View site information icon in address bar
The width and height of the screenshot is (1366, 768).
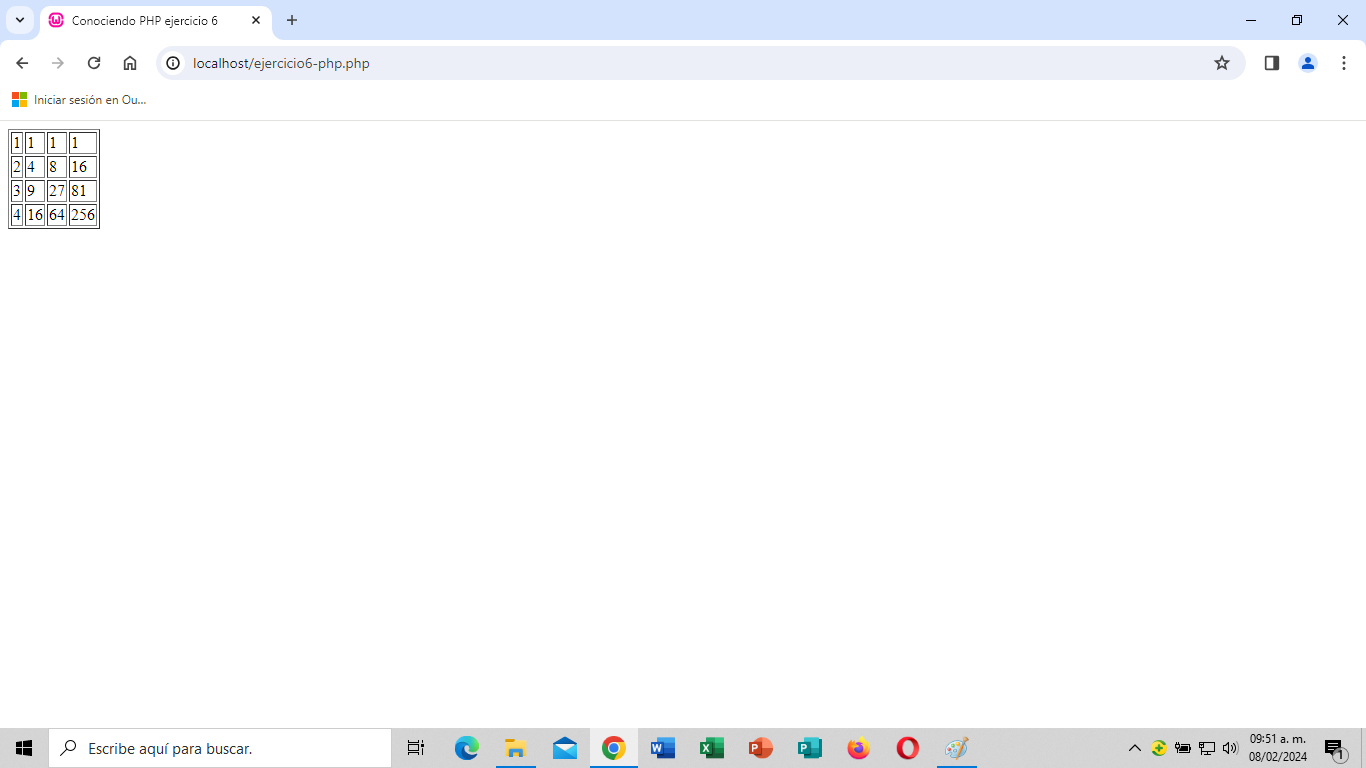pyautogui.click(x=173, y=63)
